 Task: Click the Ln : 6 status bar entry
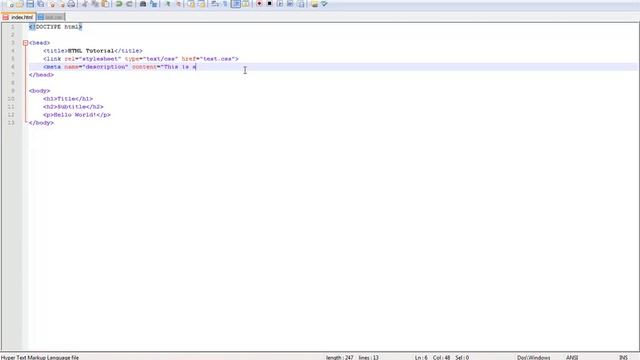tap(421, 357)
